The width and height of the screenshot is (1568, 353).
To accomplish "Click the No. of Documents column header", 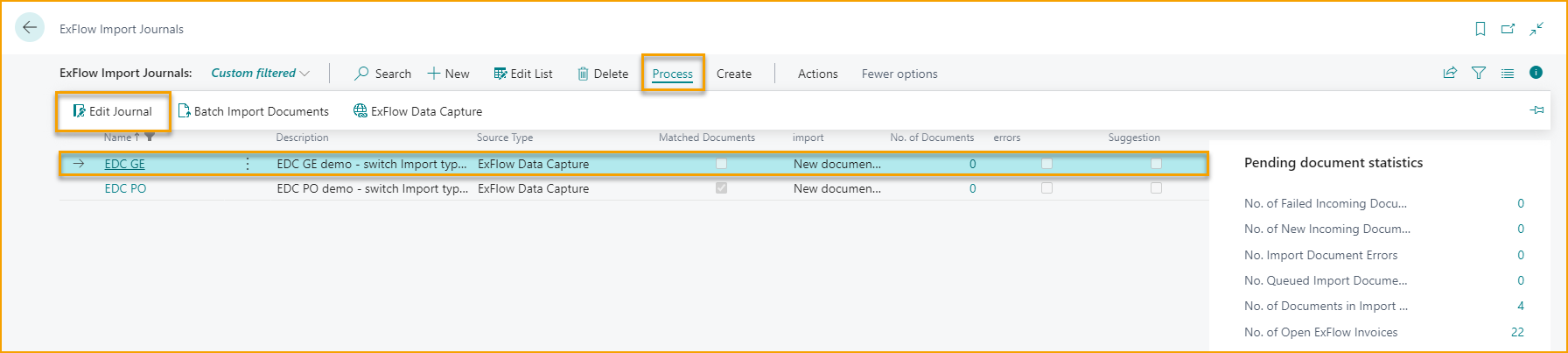I will 932,138.
